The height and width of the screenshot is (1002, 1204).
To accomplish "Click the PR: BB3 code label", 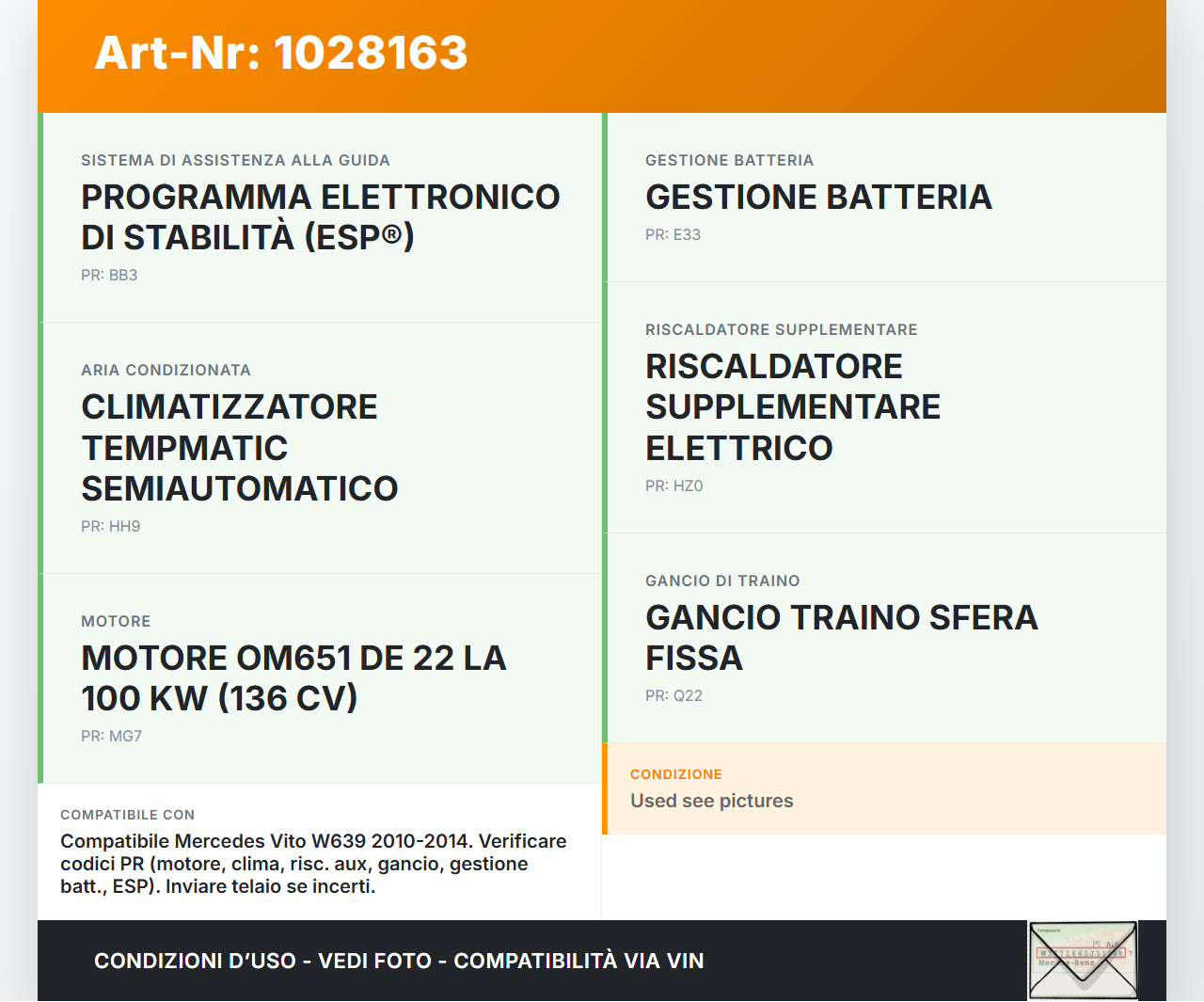I will click(109, 275).
